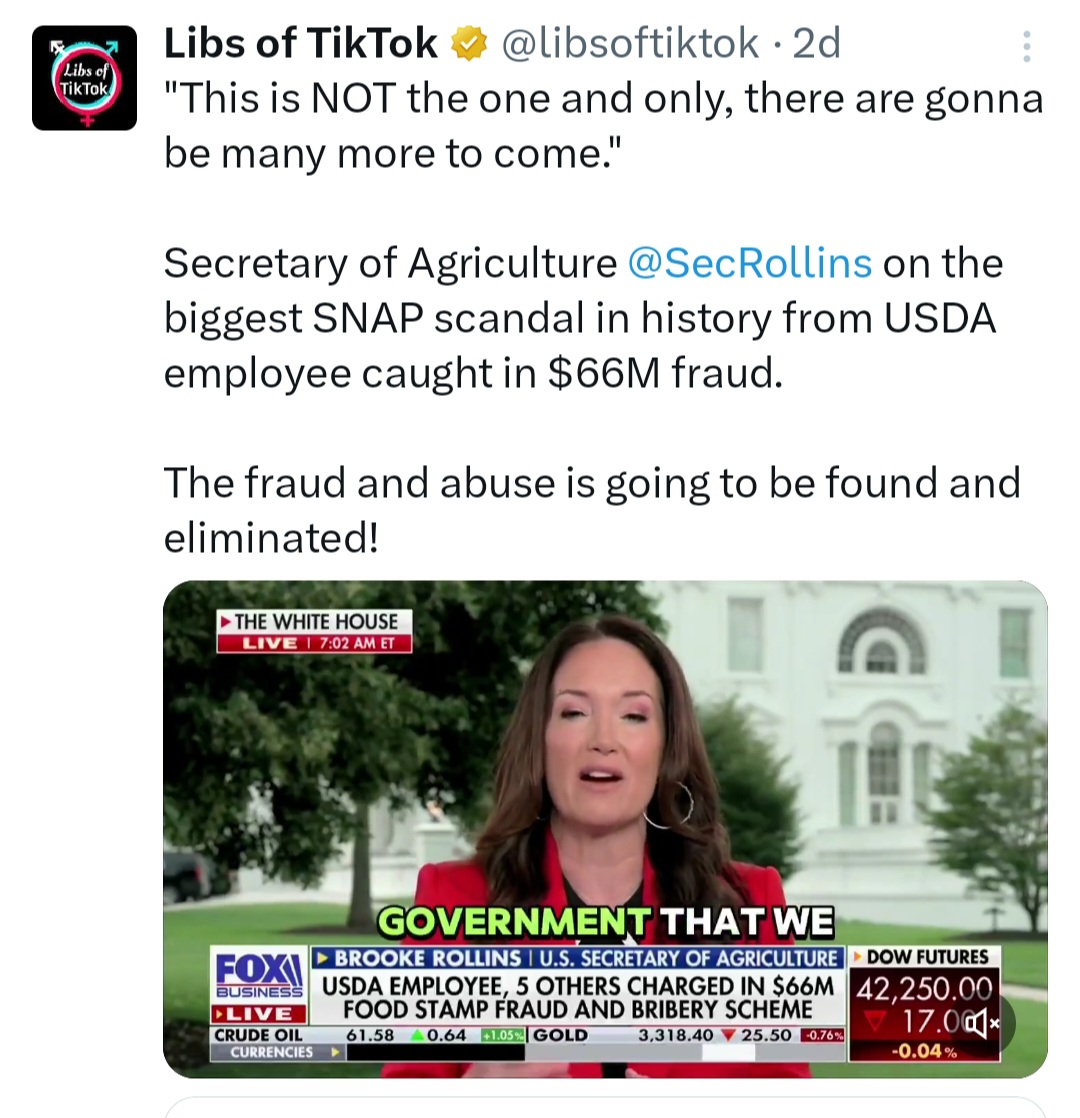
Task: Expand the Currencies arrow in ticker
Action: (x=334, y=1052)
